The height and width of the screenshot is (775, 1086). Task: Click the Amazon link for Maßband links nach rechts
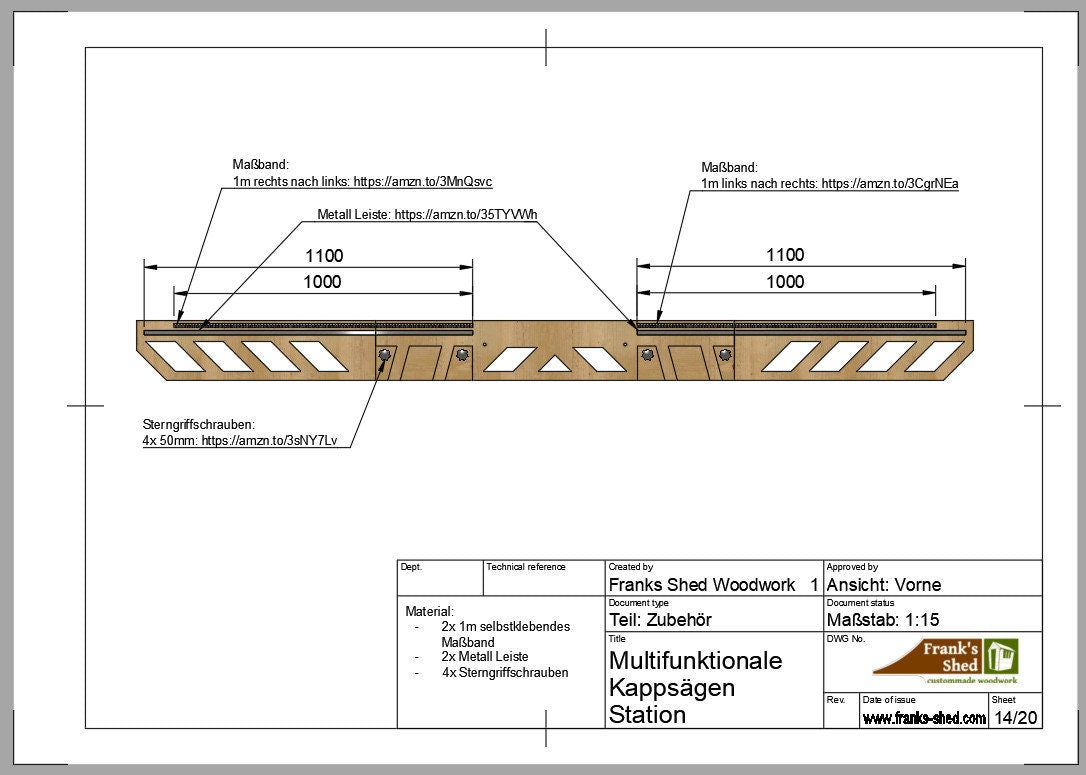pos(889,184)
